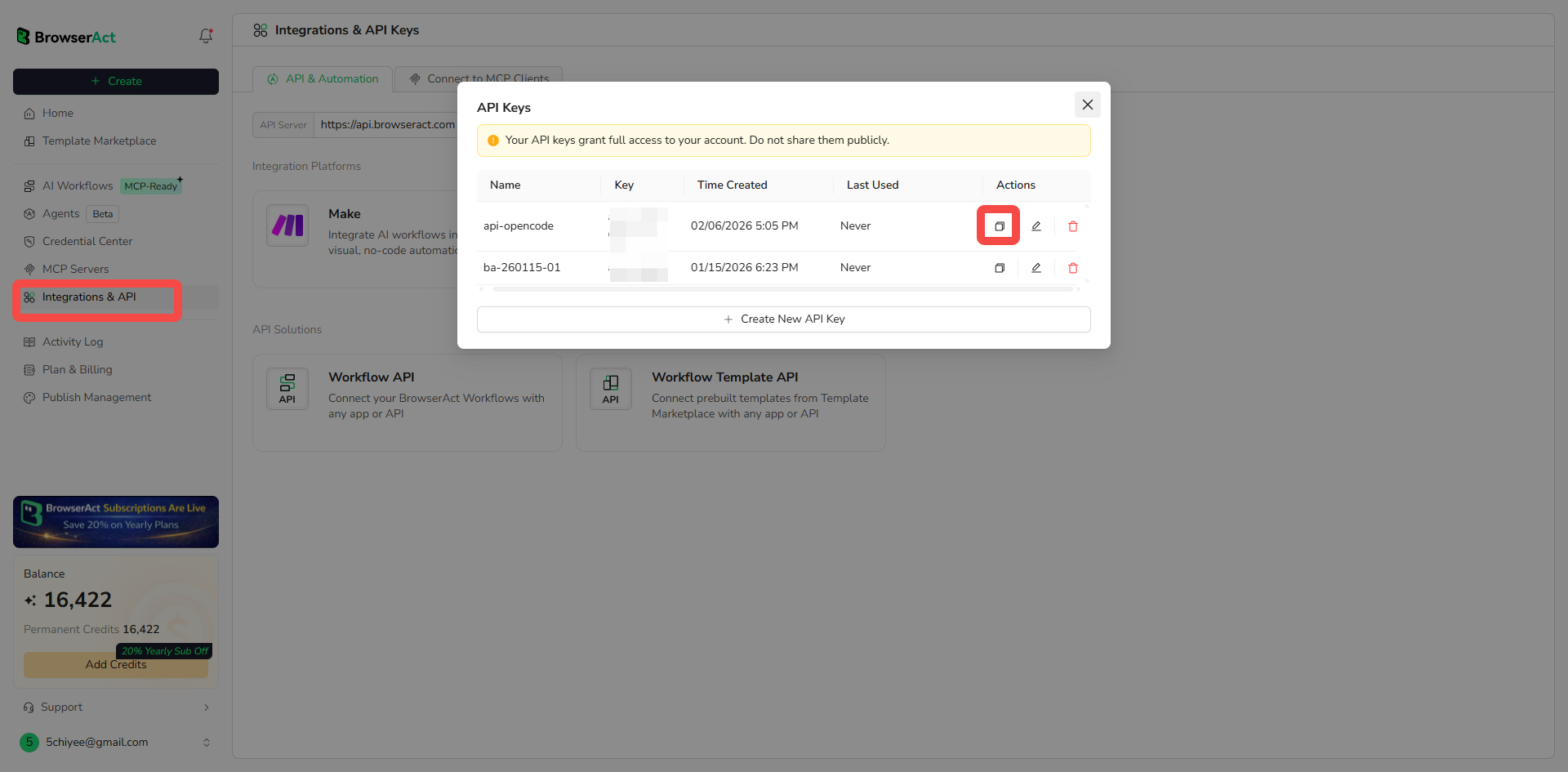This screenshot has height=772, width=1568.
Task: Select the API & Automation tab
Action: click(x=322, y=78)
